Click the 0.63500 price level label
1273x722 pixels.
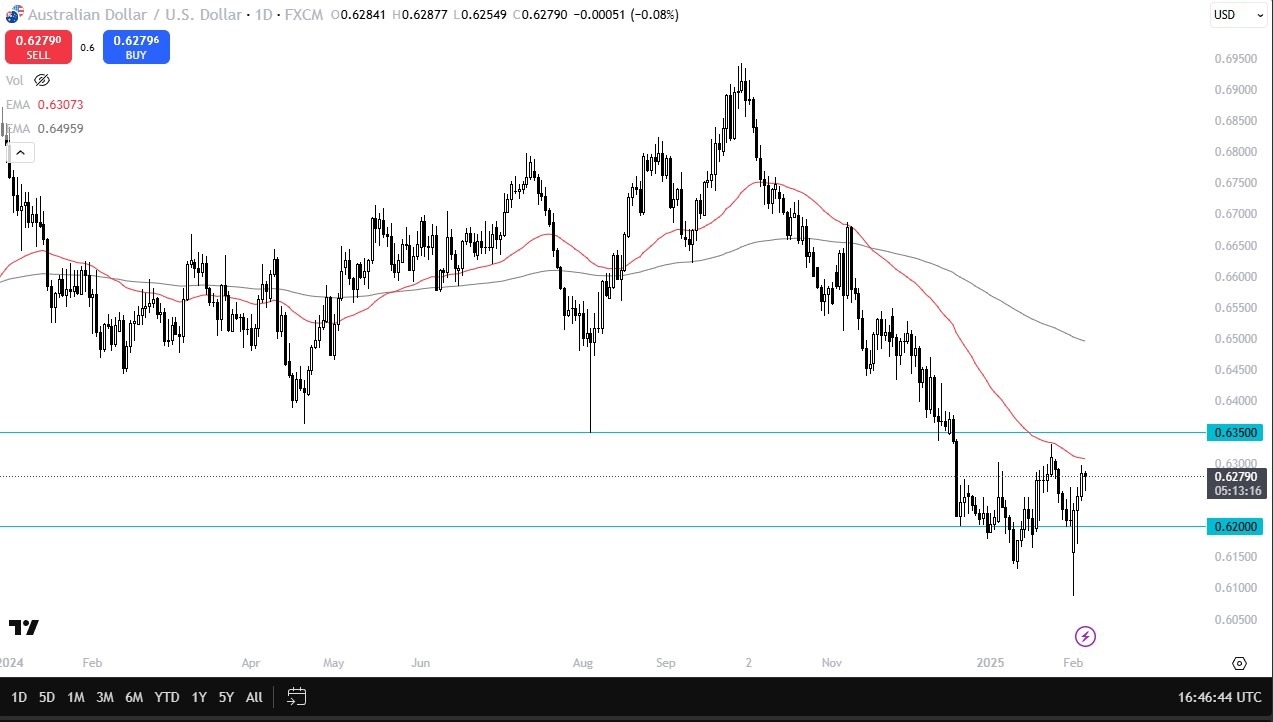tap(1236, 432)
